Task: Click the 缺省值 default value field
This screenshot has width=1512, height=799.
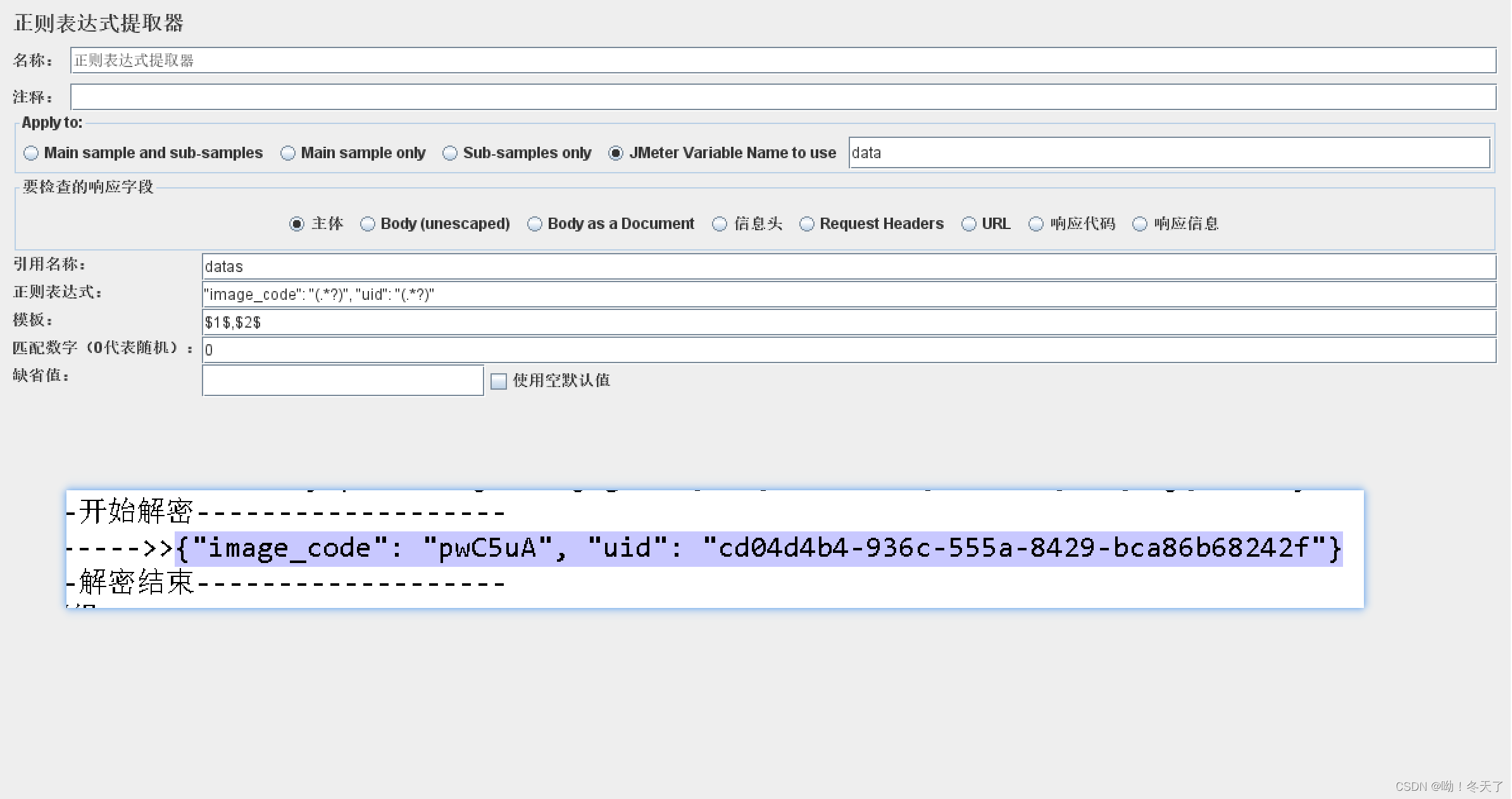Action: pyautogui.click(x=342, y=381)
